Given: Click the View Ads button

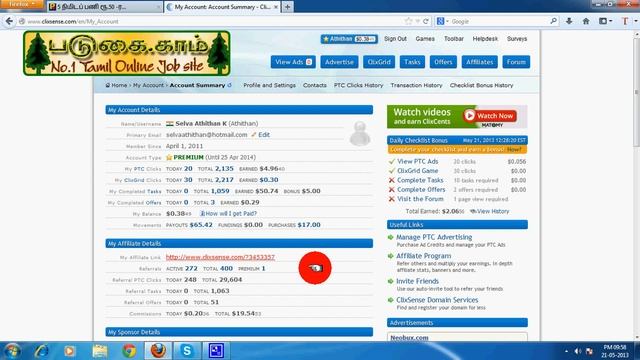Looking at the screenshot, I should [293, 62].
